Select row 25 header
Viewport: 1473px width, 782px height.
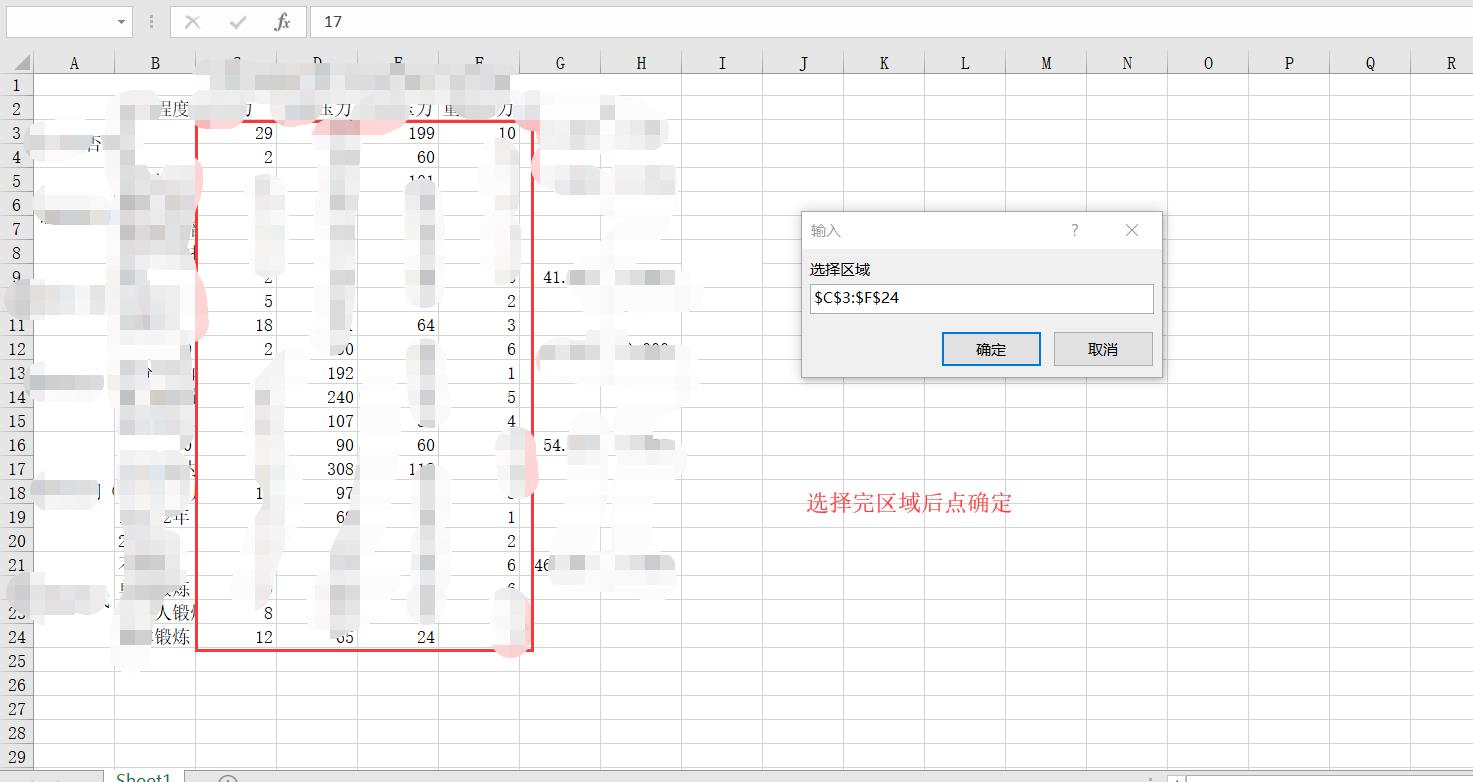click(x=17, y=661)
